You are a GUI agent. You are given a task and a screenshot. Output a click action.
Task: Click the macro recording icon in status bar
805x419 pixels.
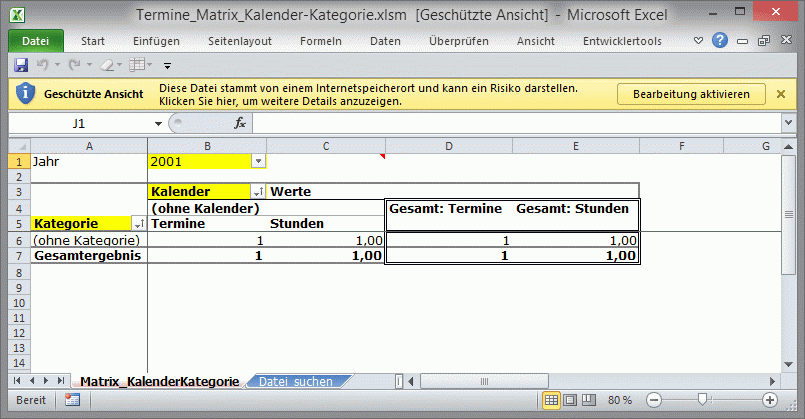click(72, 400)
